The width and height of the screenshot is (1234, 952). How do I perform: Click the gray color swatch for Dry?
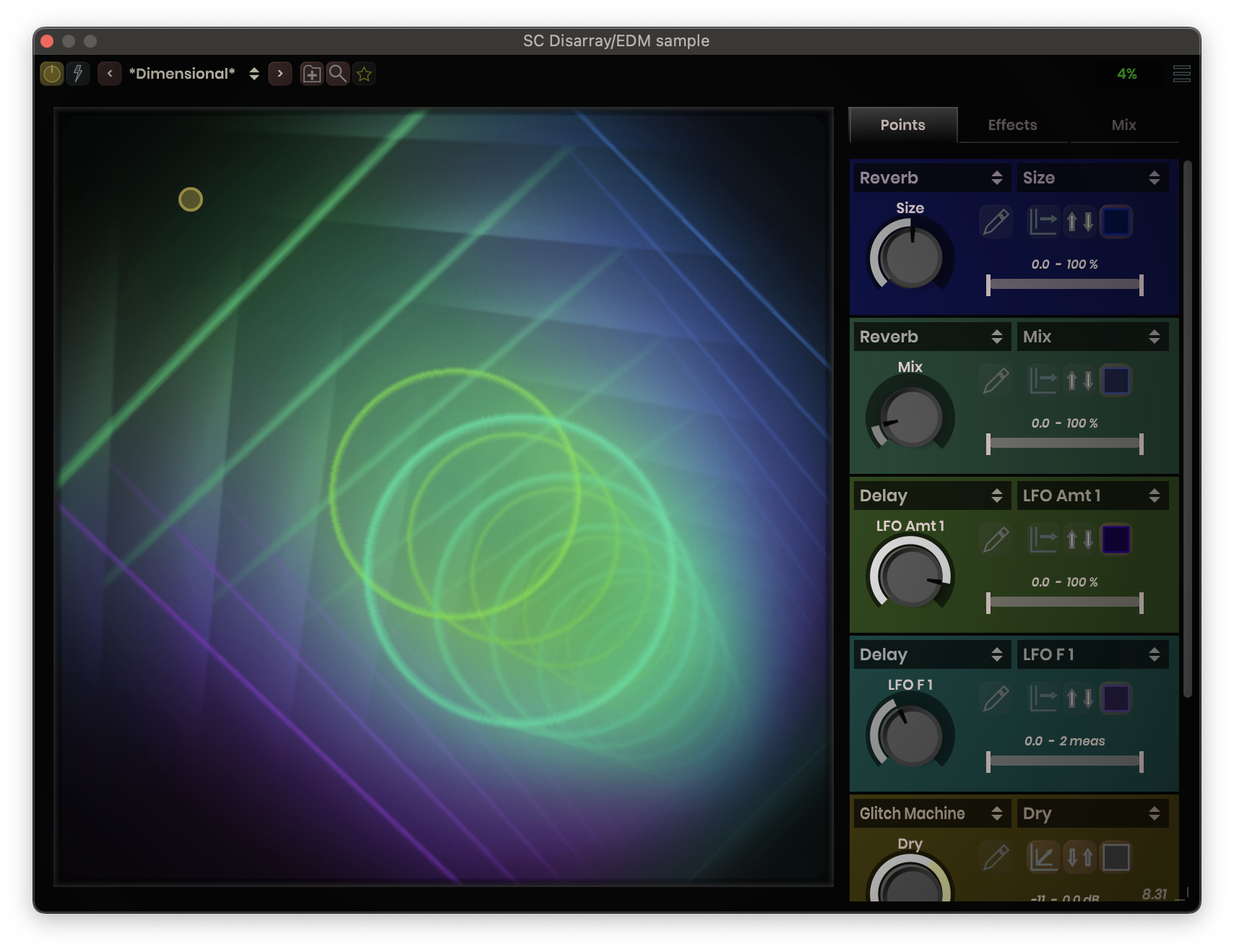point(1116,857)
